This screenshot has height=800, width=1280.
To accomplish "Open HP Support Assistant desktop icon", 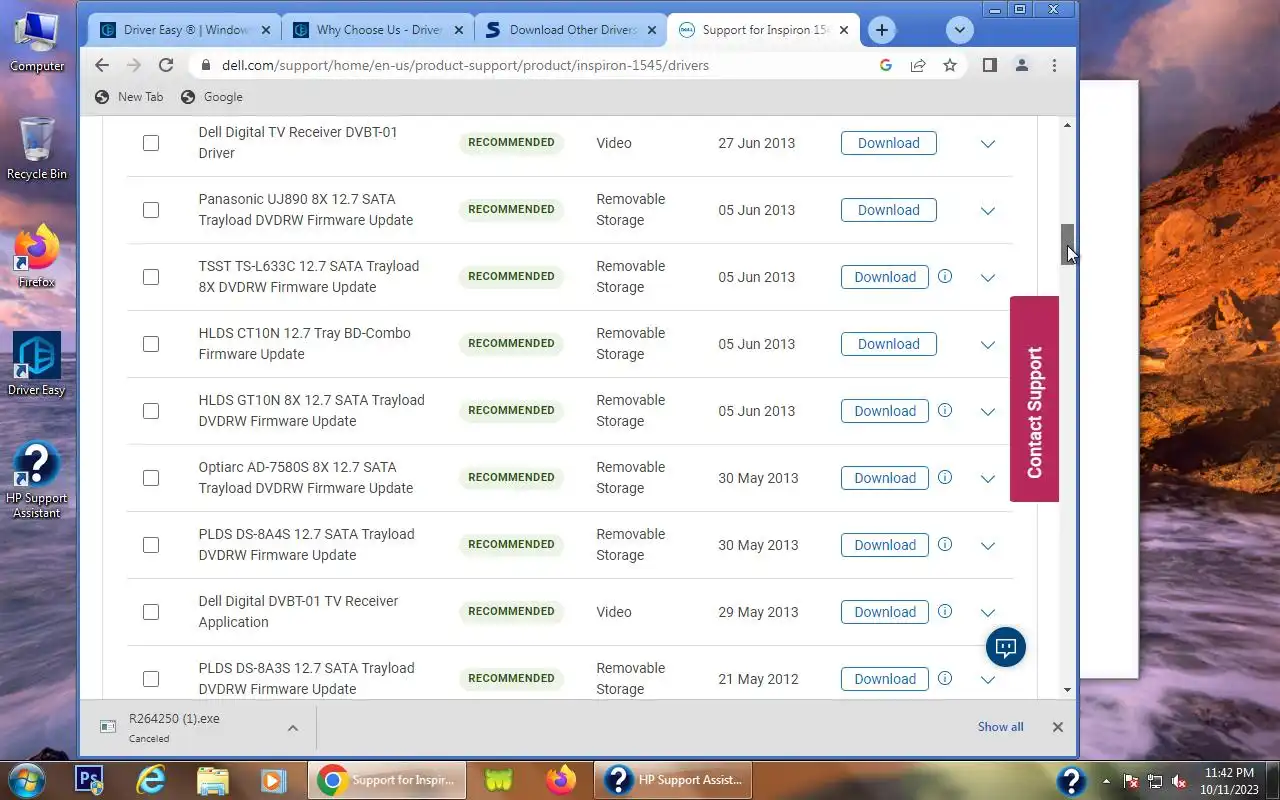I will [37, 481].
